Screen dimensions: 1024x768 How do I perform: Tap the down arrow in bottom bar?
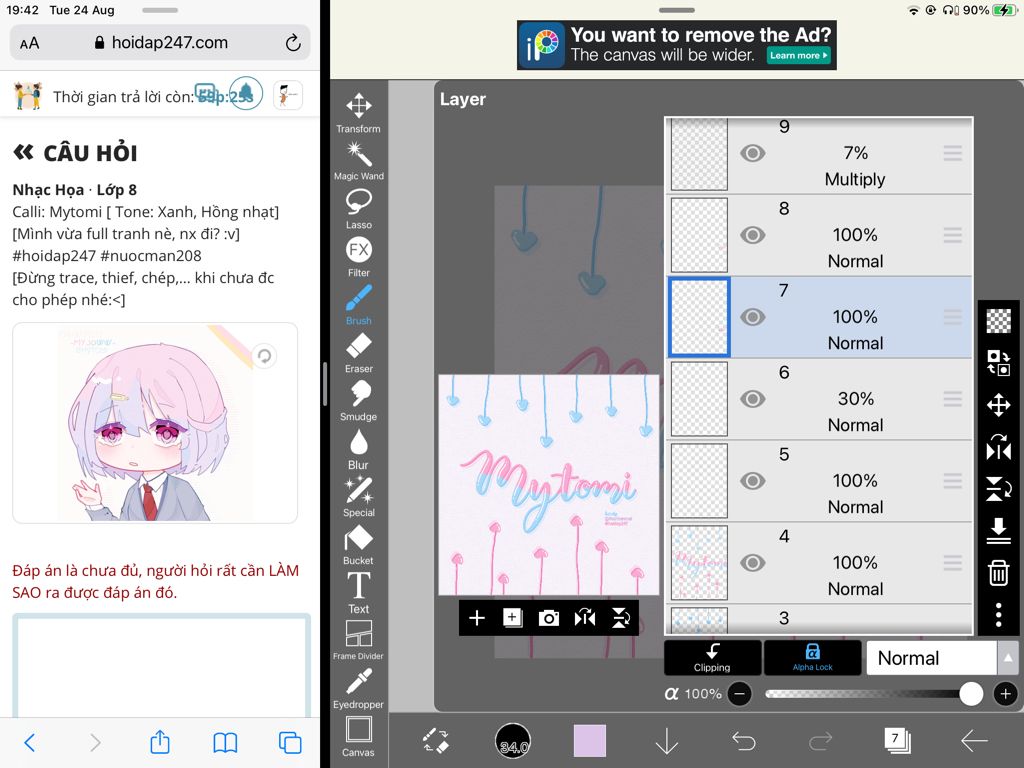point(667,741)
